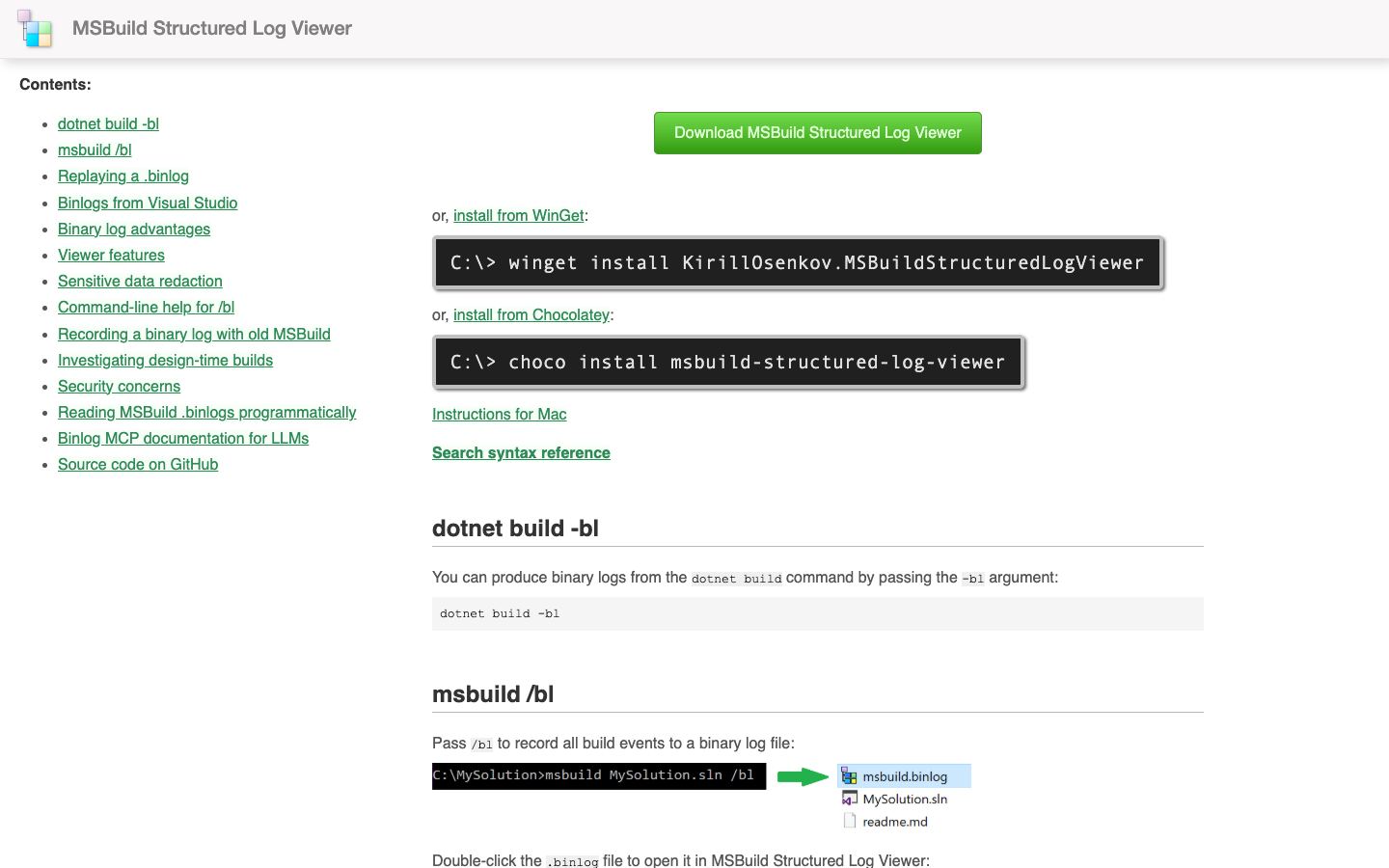Click the 'dotnet build -bl' section heading
This screenshot has width=1389, height=868.
(x=515, y=529)
